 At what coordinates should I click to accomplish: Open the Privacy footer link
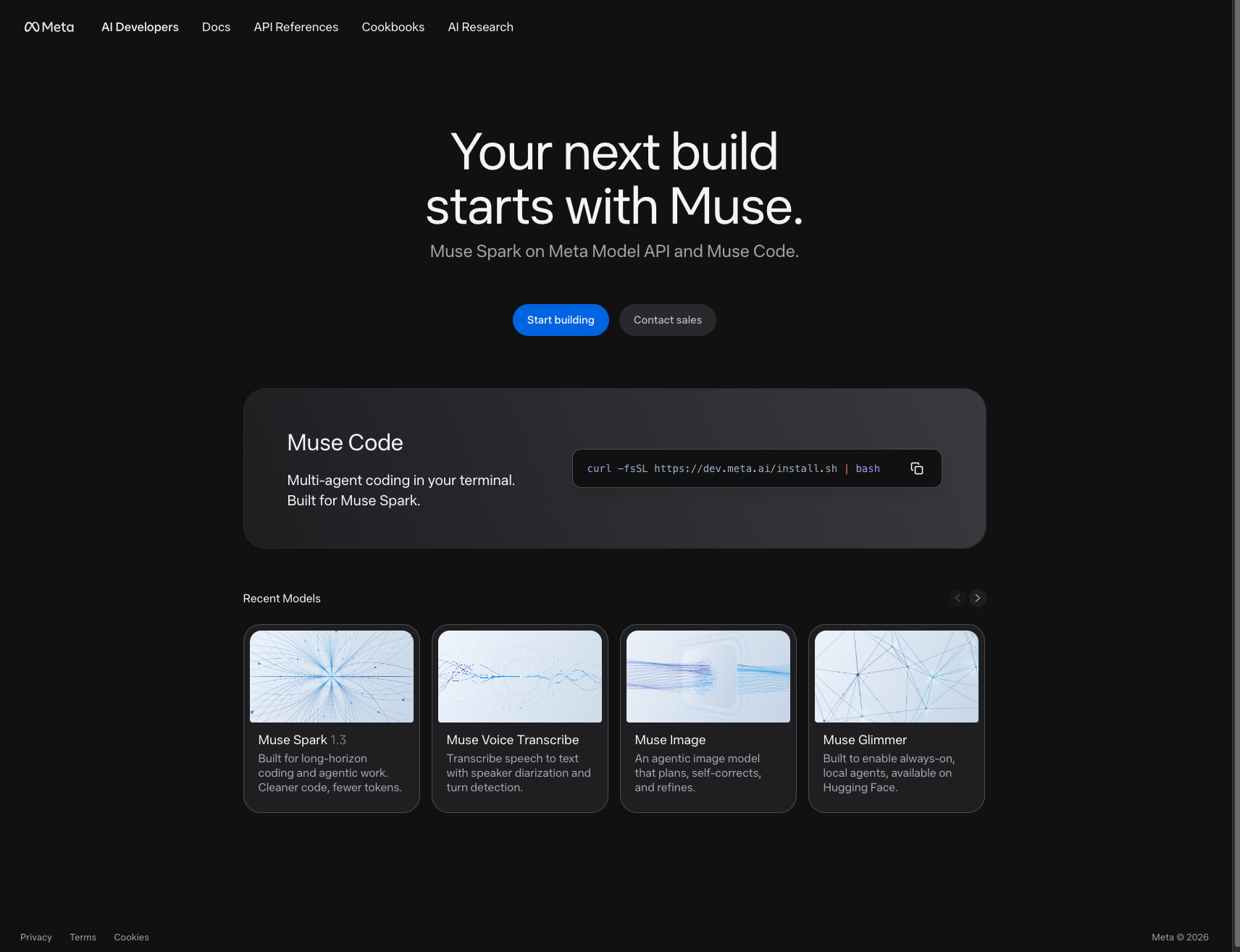click(36, 937)
